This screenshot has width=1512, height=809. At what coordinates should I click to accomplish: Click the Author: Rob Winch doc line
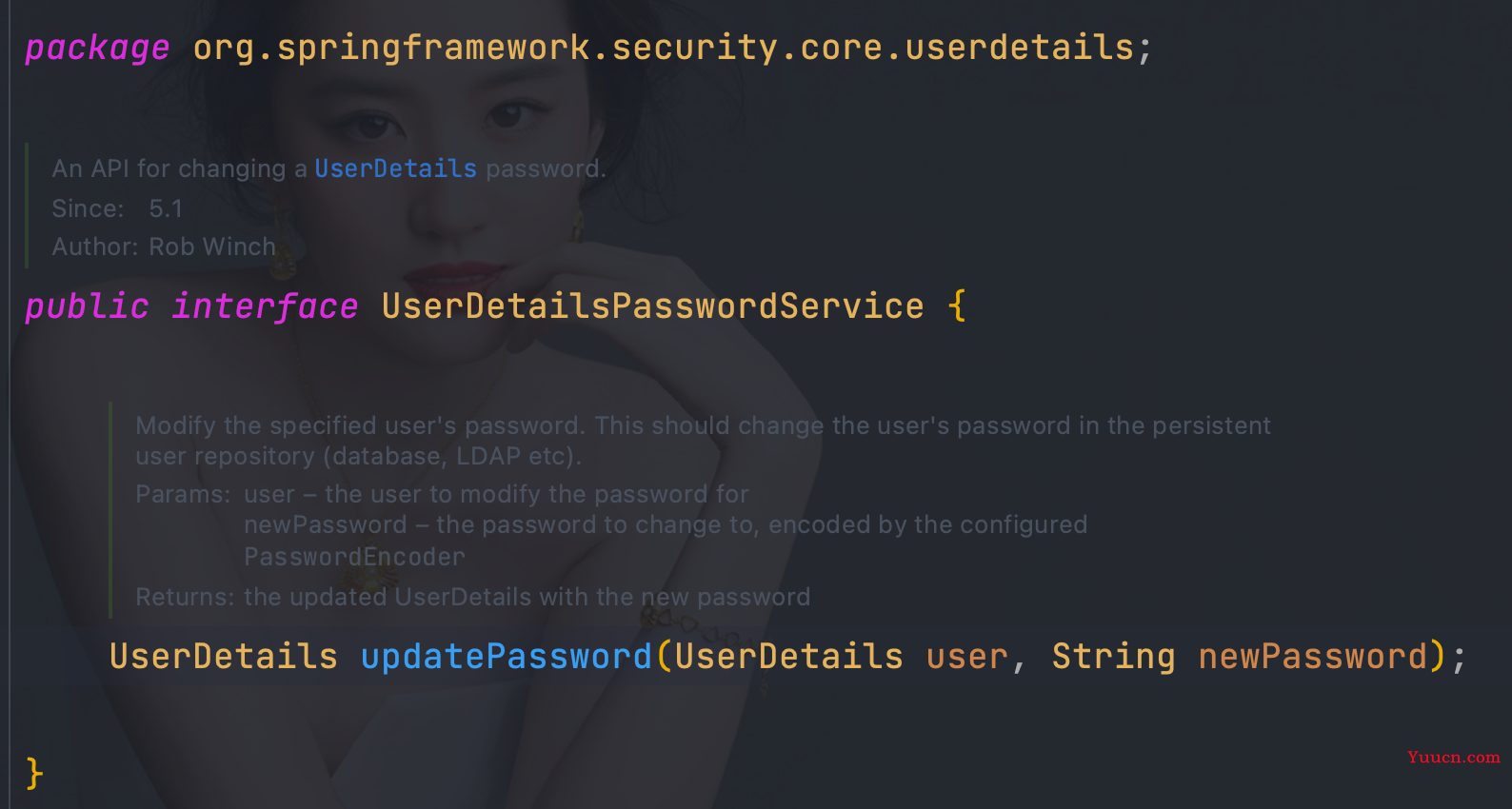pyautogui.click(x=164, y=247)
